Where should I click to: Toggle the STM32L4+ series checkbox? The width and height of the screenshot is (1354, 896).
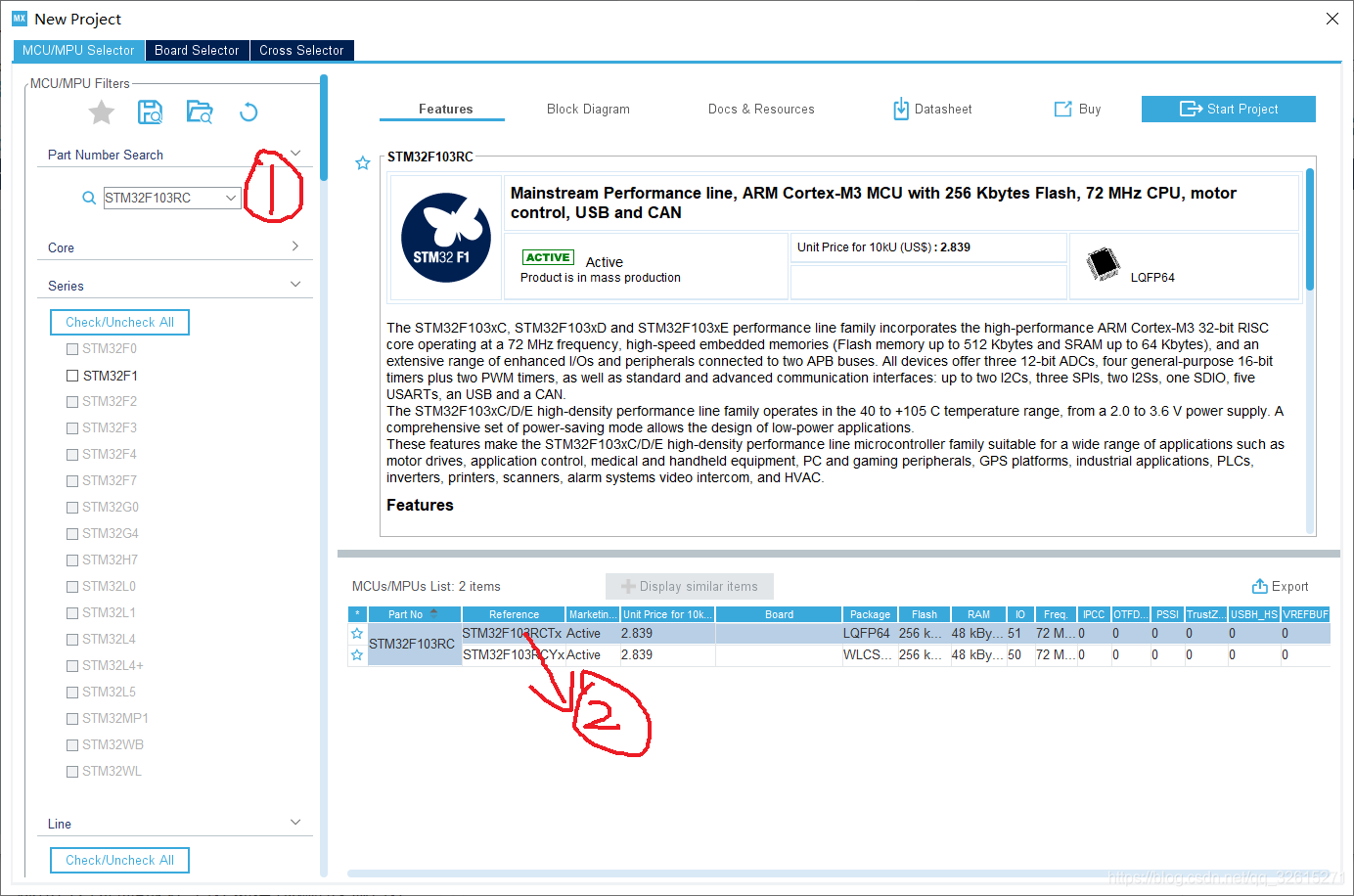coord(72,666)
